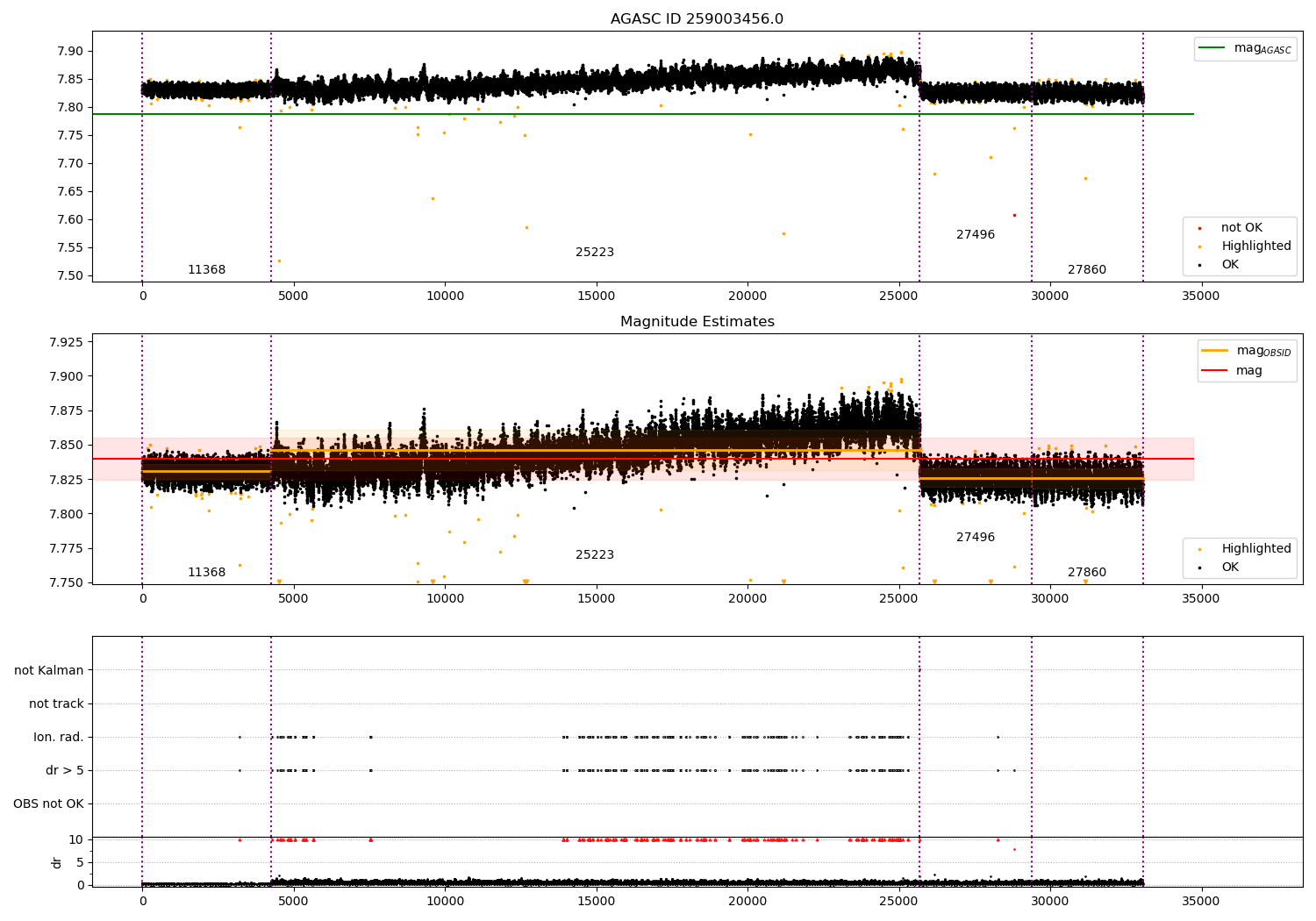Screen dimensions: 1316x921
Task: Click the 'OBS not OK' row label
Action: pos(48,803)
